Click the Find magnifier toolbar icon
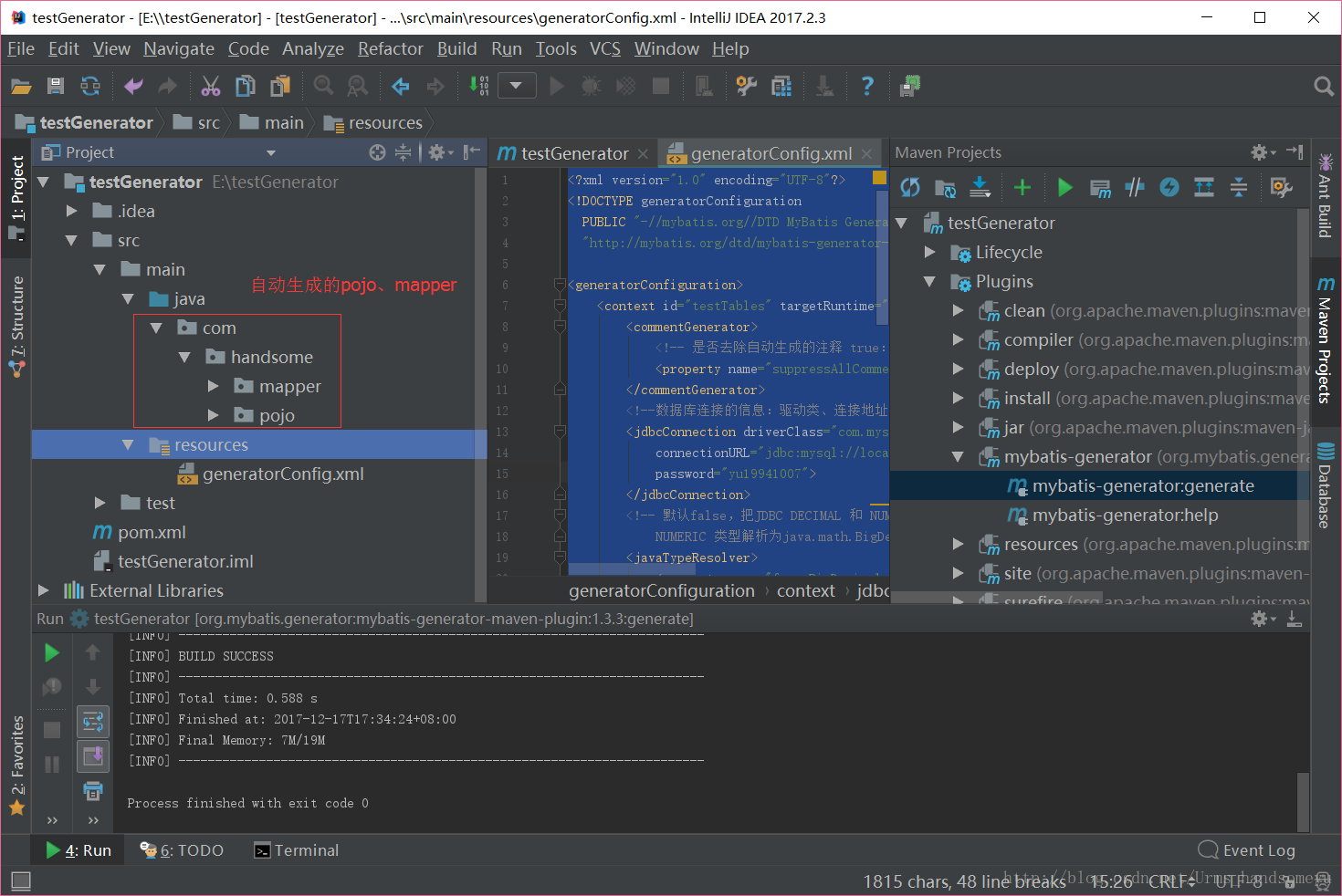Image resolution: width=1342 pixels, height=896 pixels. [x=323, y=87]
